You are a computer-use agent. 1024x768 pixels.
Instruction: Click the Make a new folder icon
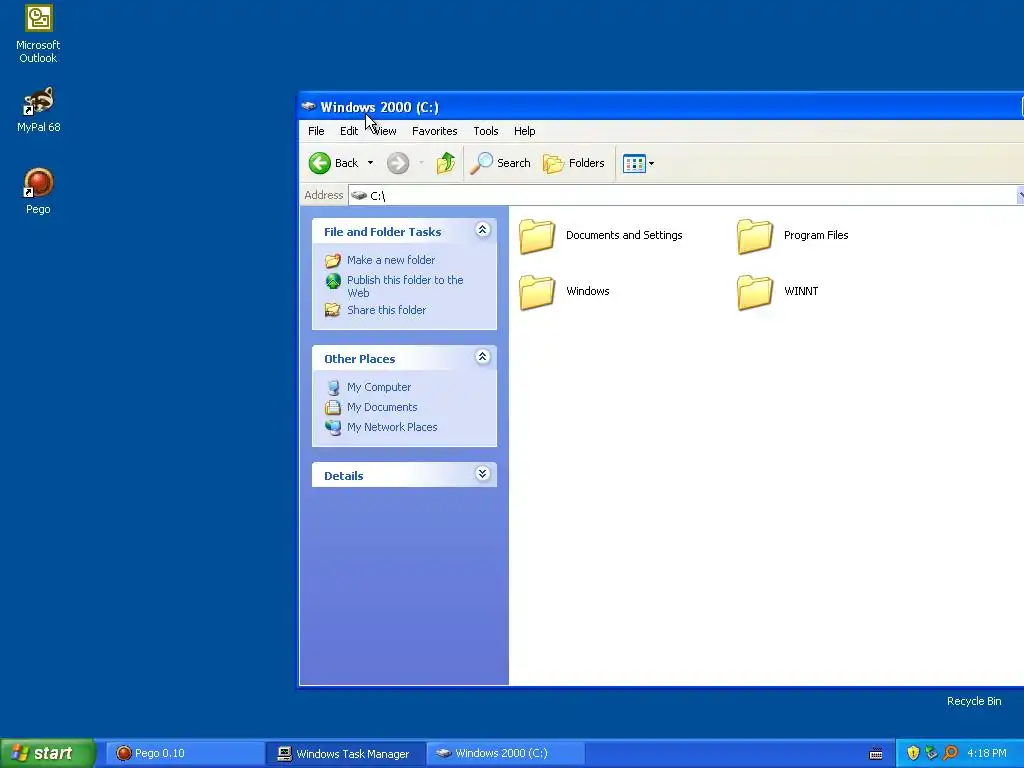[x=333, y=261]
